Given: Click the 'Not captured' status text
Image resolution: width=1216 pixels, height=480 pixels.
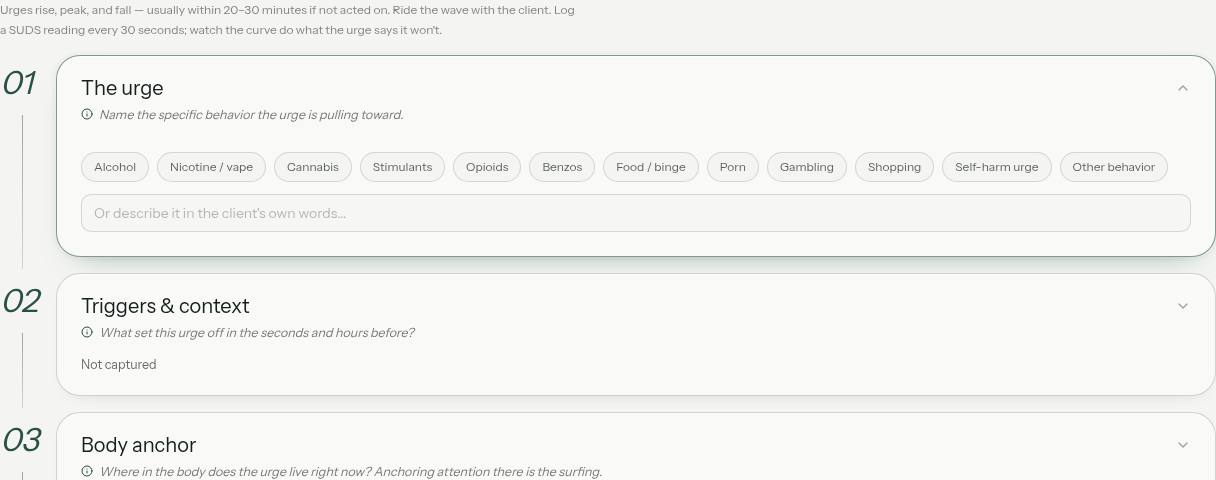Looking at the screenshot, I should [x=119, y=364].
